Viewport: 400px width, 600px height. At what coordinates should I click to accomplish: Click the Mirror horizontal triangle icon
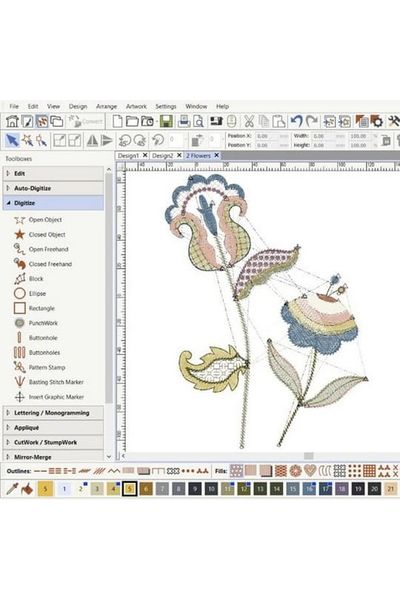click(92, 140)
